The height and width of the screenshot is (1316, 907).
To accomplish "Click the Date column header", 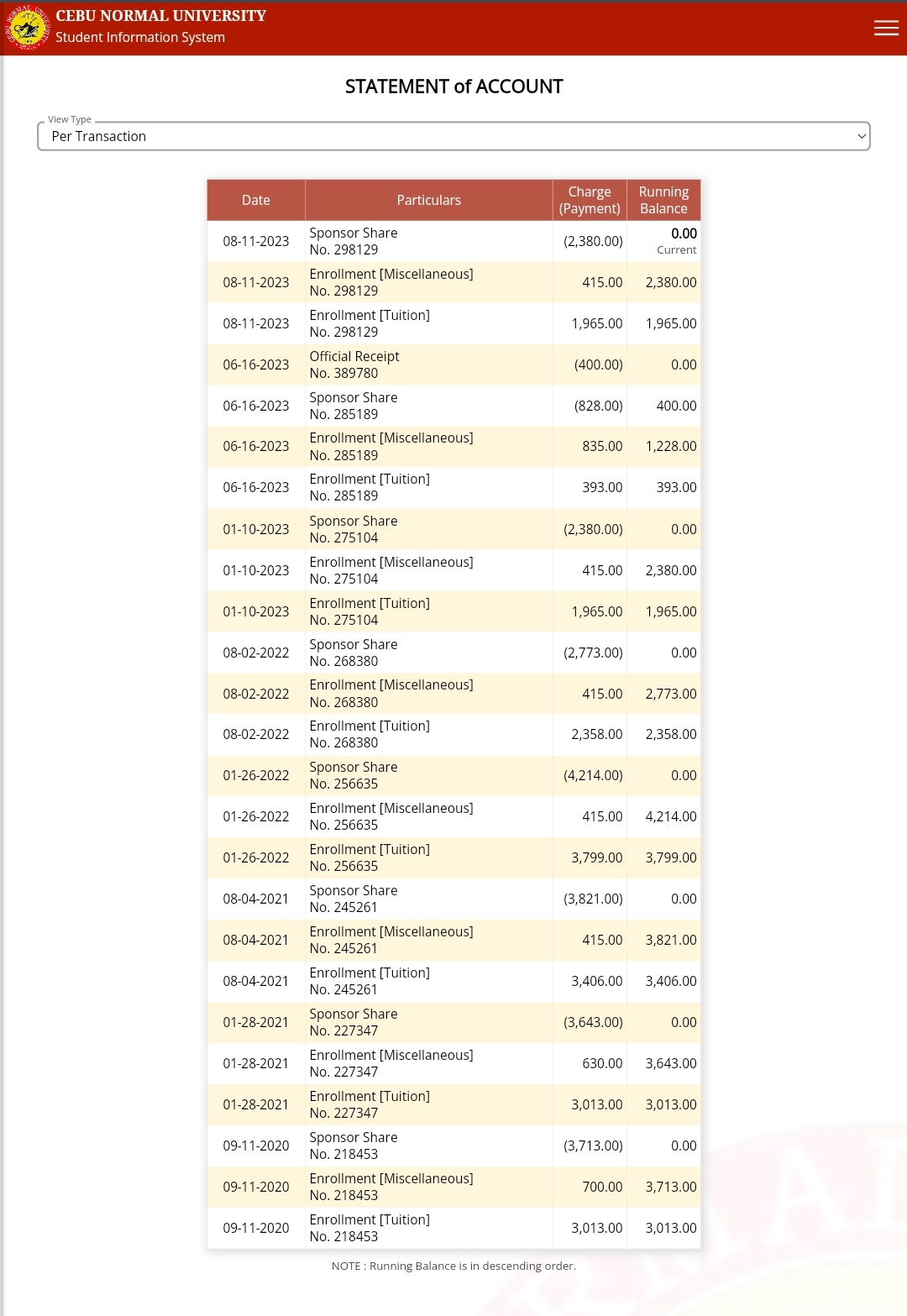I will coord(256,200).
